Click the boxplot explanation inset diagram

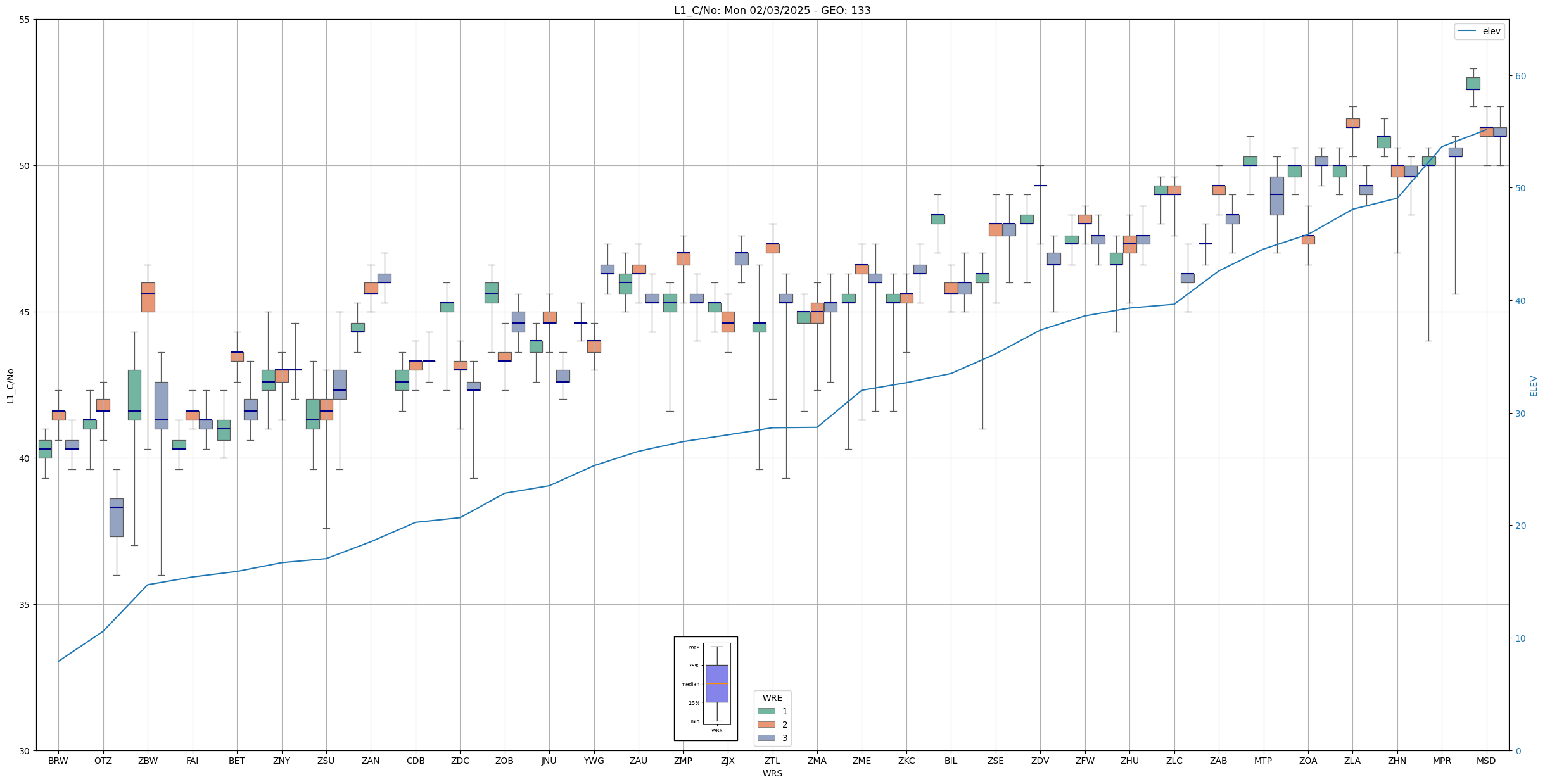coord(705,688)
